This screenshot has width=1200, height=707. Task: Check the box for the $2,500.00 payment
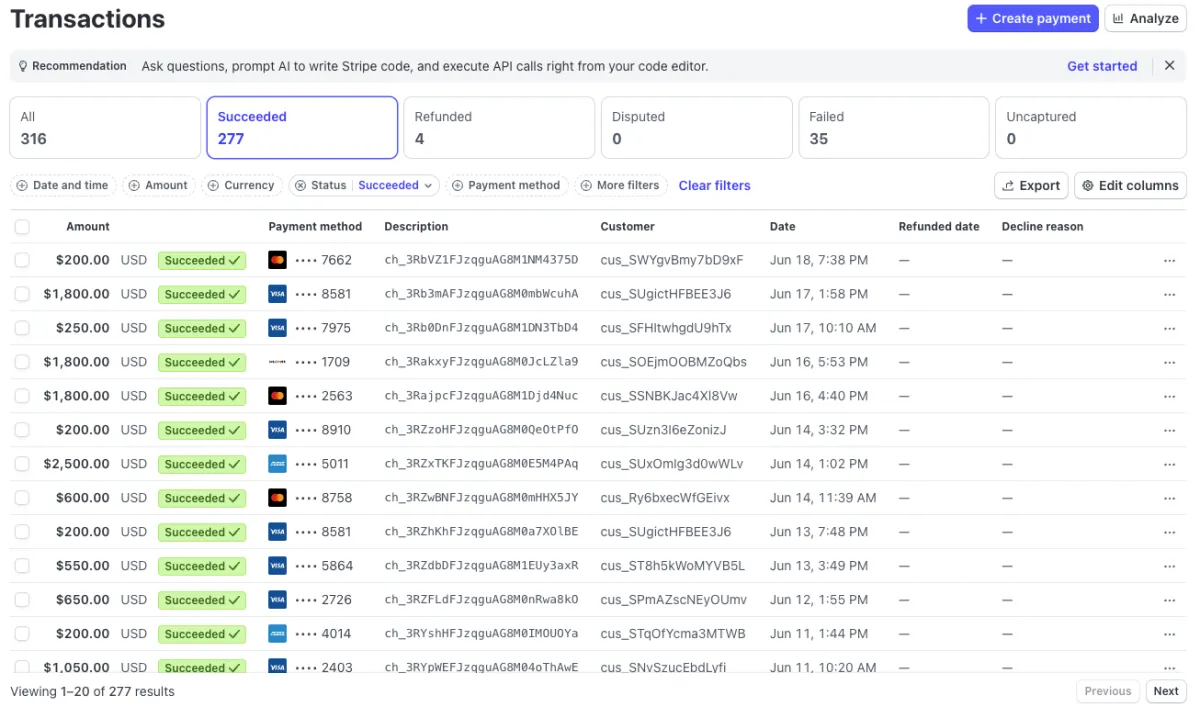22,464
